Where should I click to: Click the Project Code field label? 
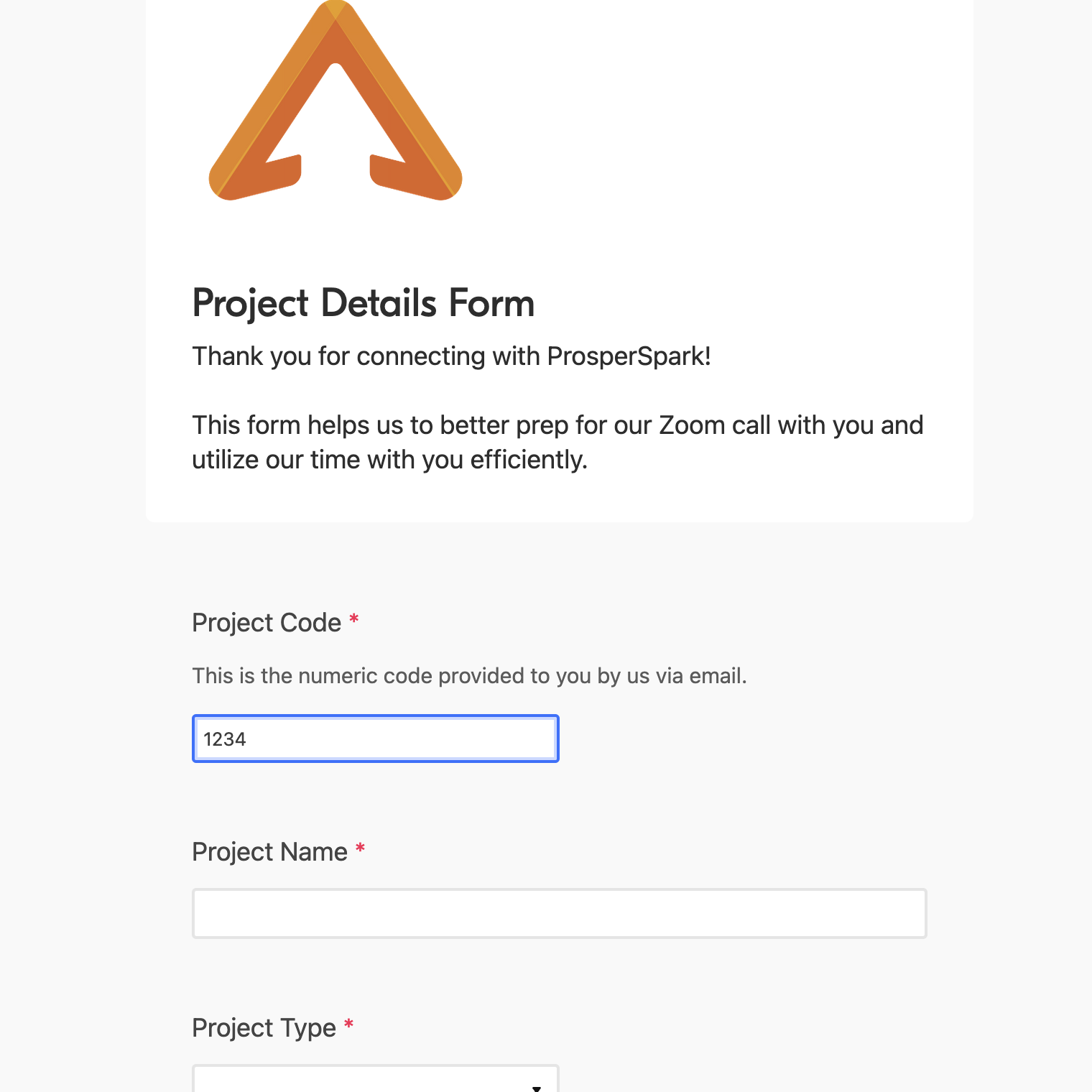267,623
